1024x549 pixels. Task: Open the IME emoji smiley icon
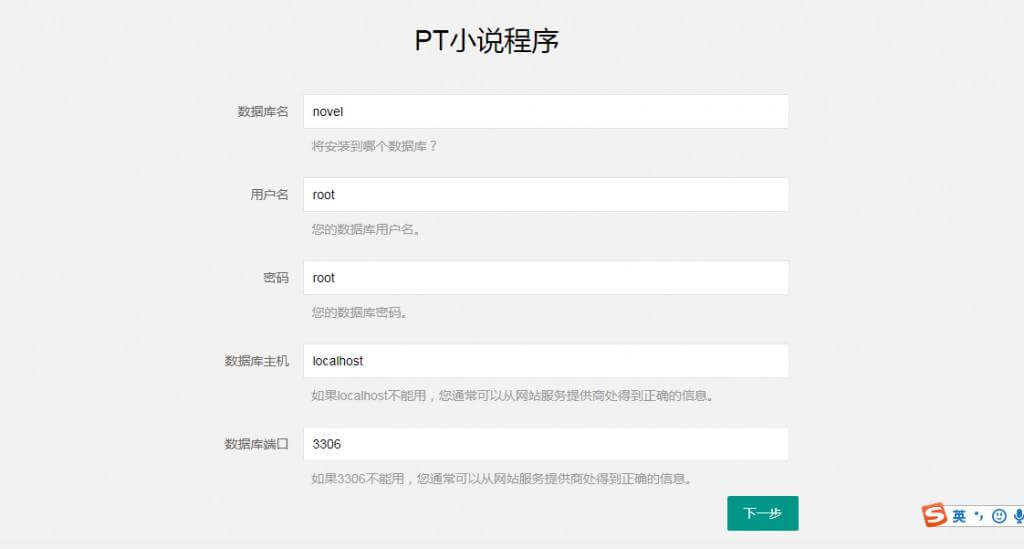[999, 516]
